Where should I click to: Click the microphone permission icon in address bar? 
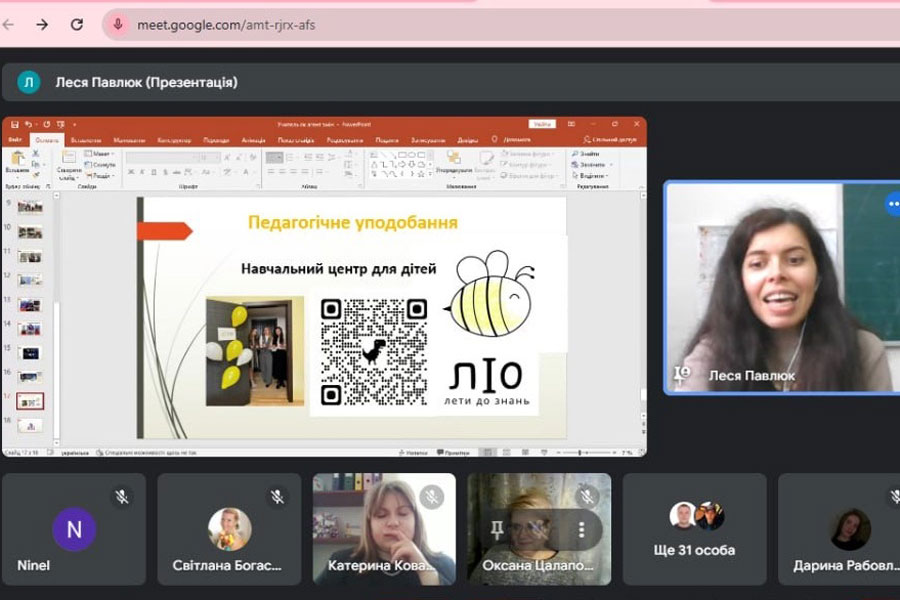tap(118, 24)
